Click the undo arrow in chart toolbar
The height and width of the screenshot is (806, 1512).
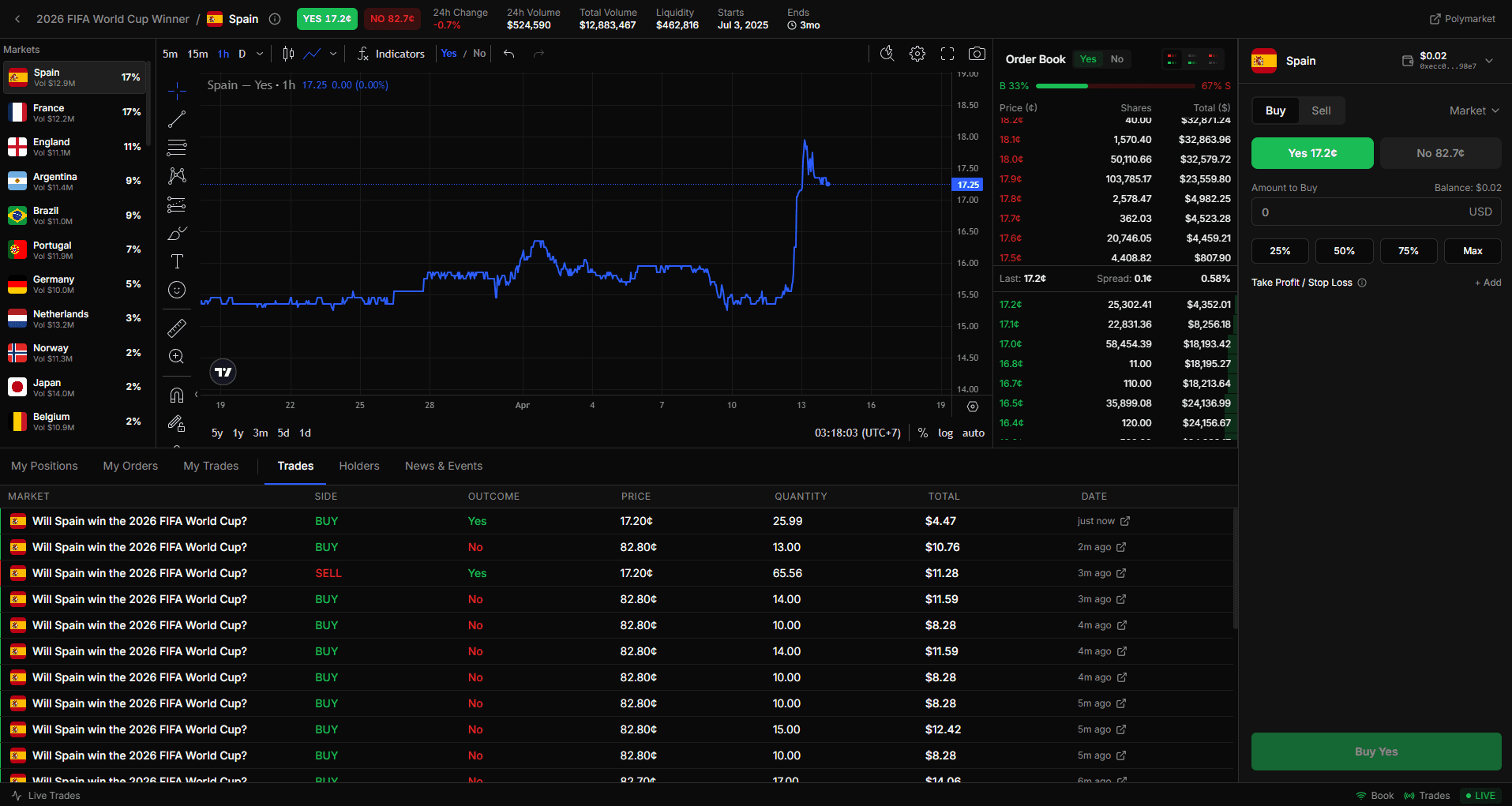tap(509, 54)
